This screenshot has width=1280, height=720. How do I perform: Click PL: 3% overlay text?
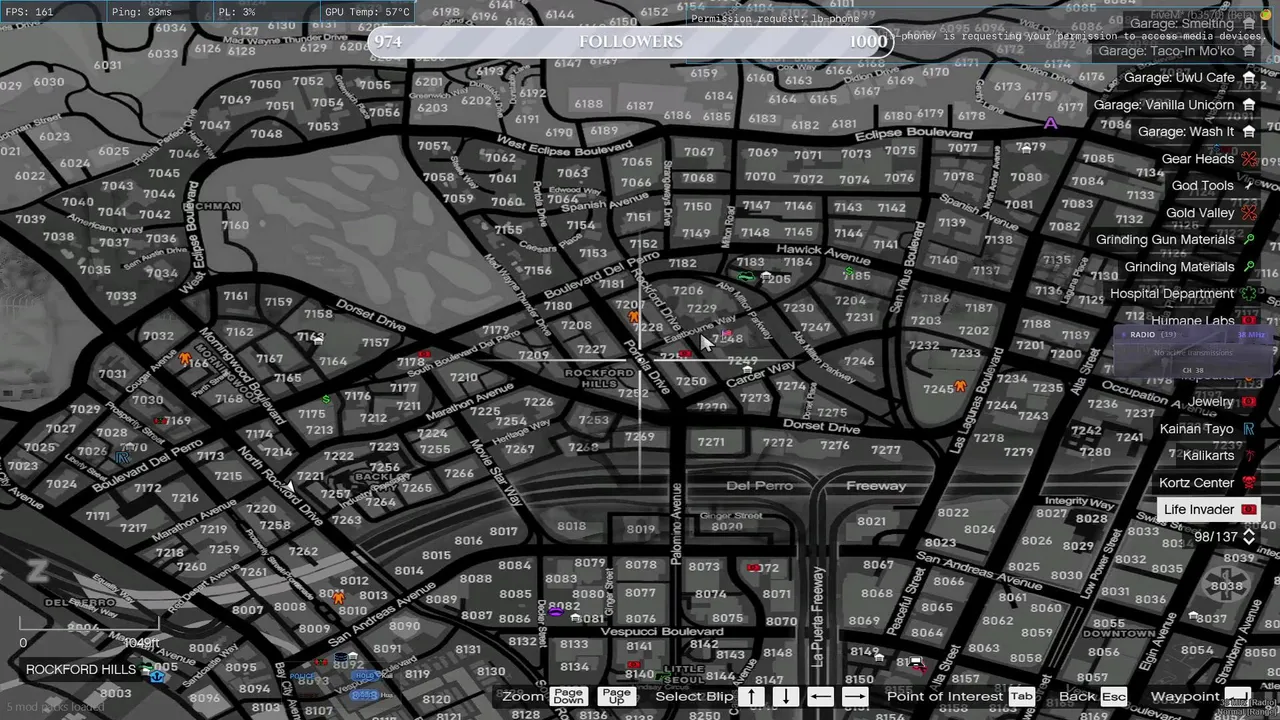click(236, 12)
